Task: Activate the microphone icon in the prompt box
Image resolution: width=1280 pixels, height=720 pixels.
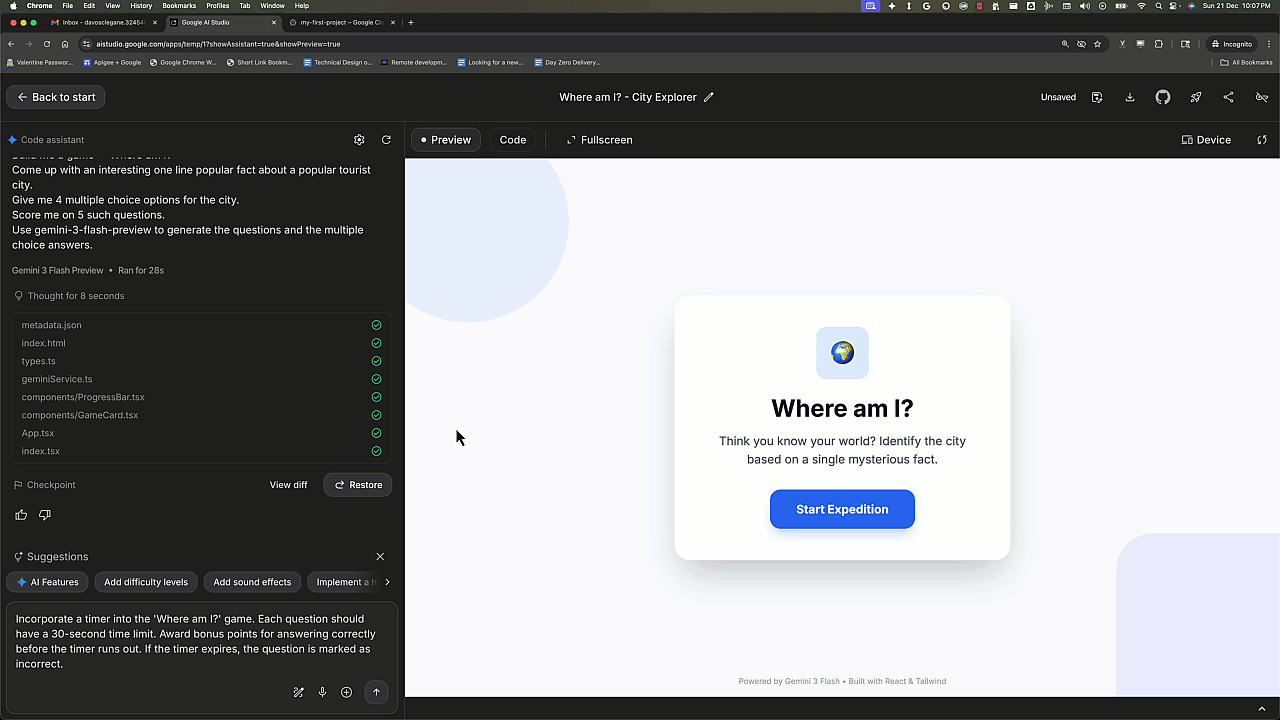Action: 322,692
